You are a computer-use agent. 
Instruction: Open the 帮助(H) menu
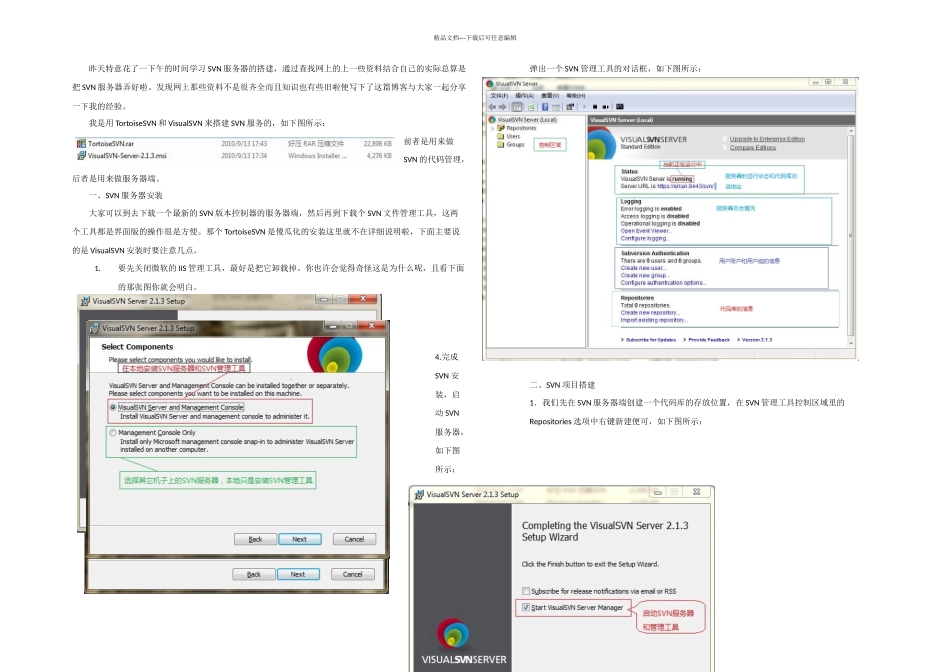(x=576, y=96)
